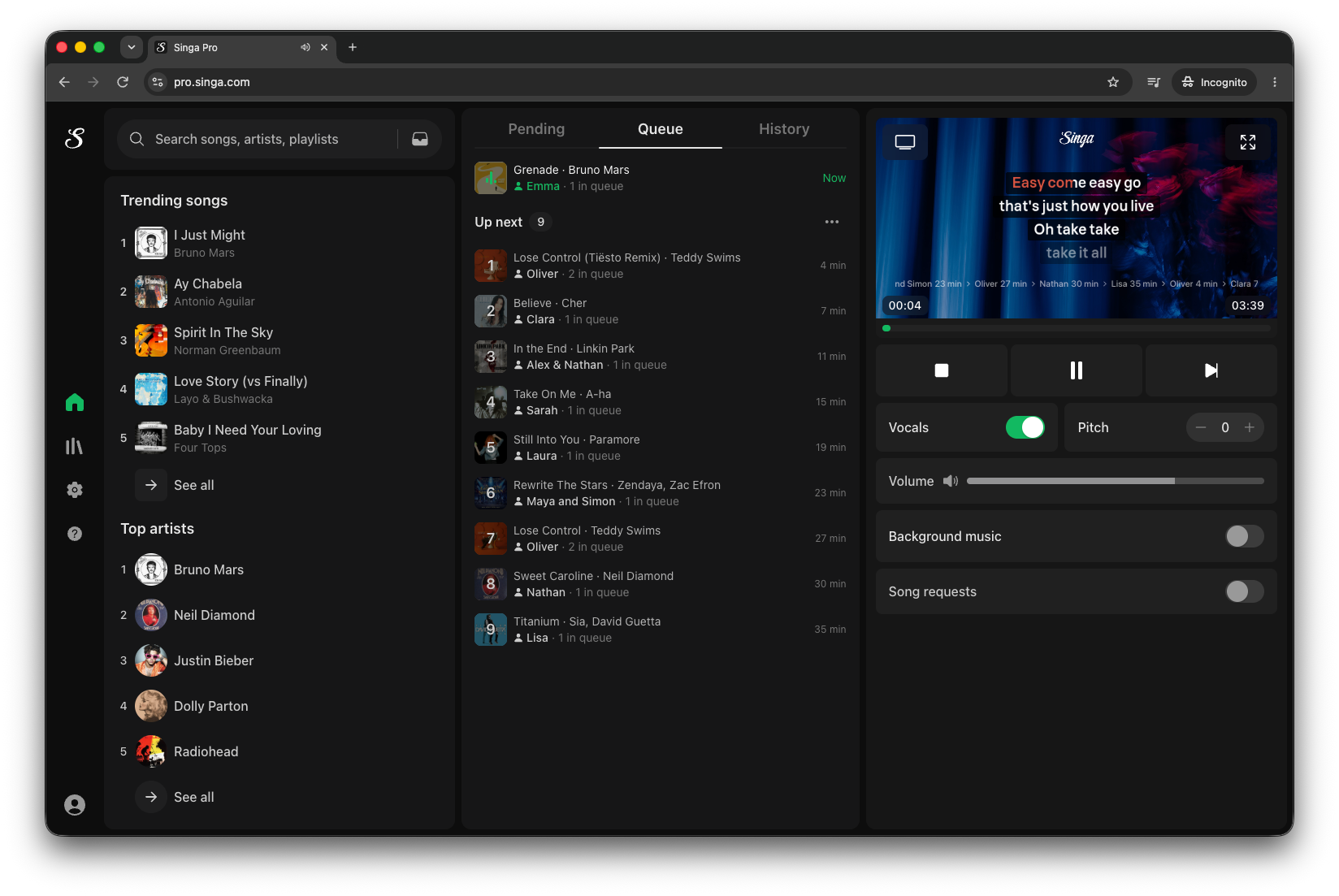Select queued Sweet Caroline by Neil Diamond
Viewport: 1339px width, 896px height.
coord(661,584)
